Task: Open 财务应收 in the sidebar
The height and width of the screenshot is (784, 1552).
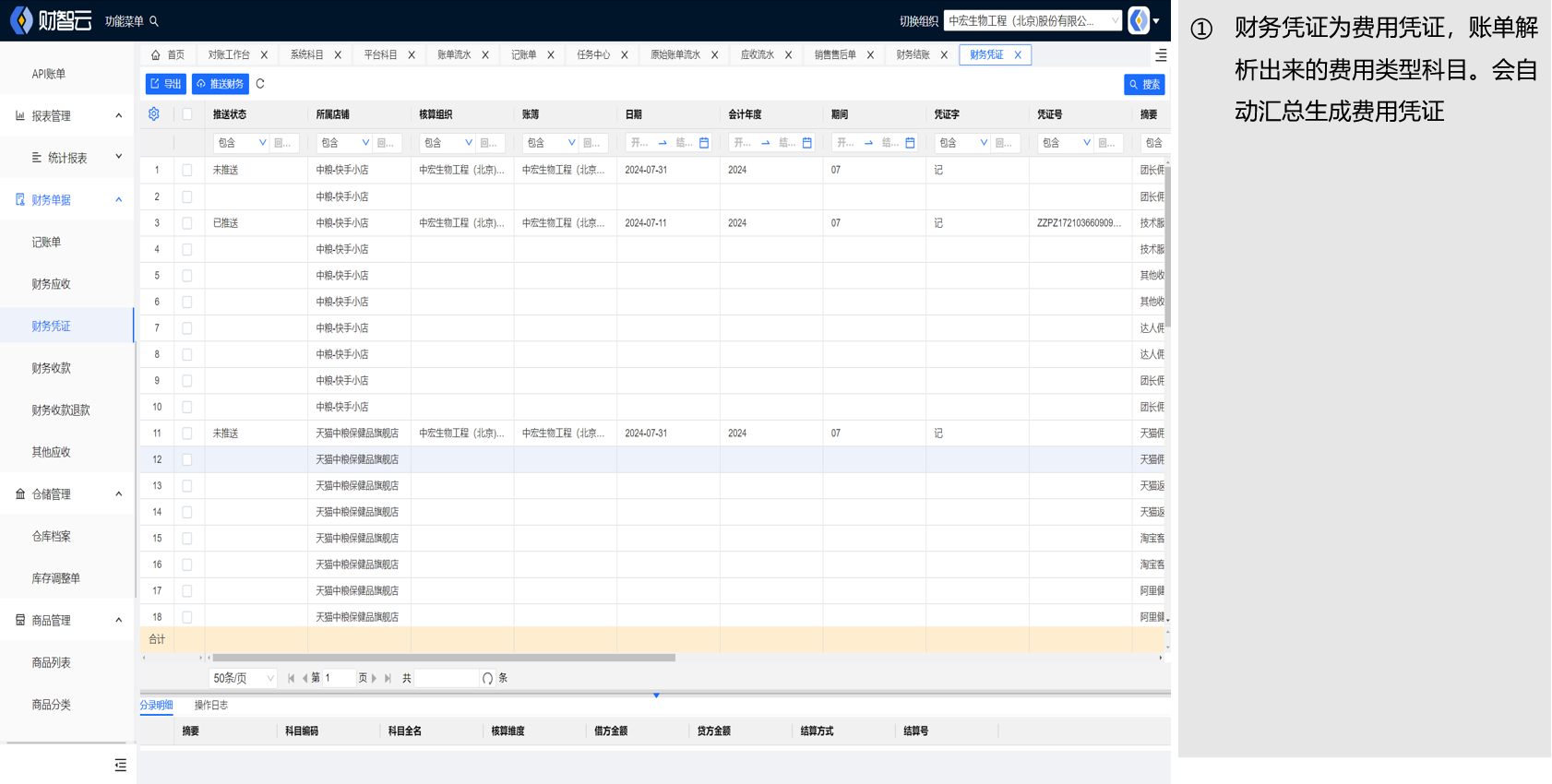Action: 52,284
